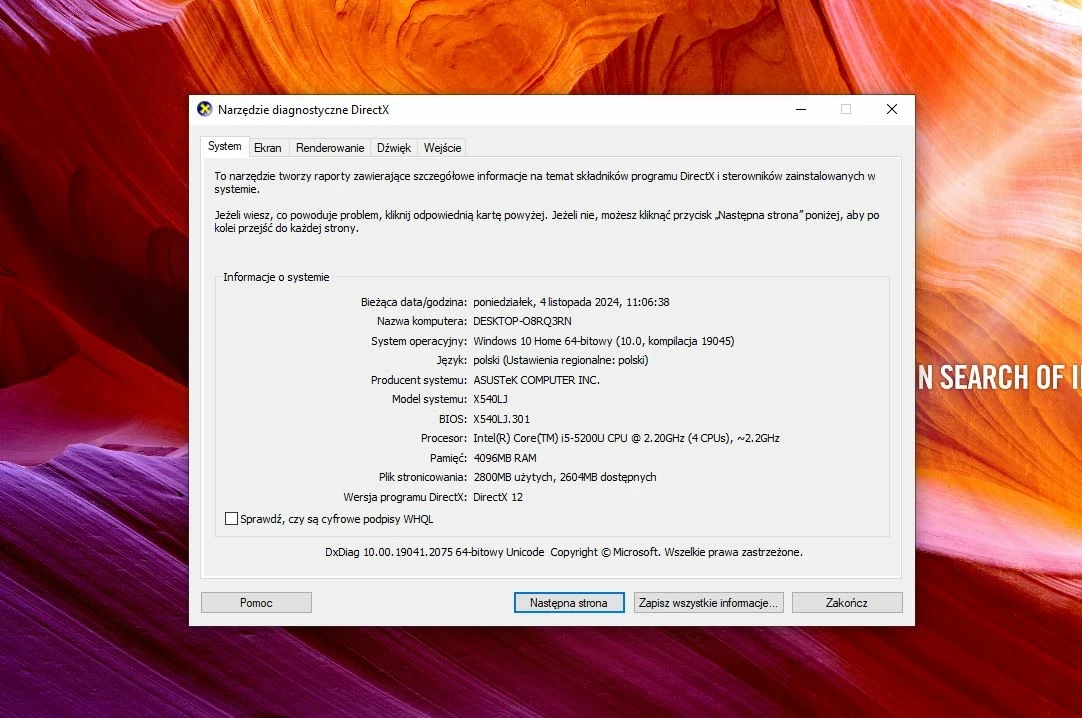
Task: Click the Intel Core i5-5200U processor value
Action: (x=627, y=438)
